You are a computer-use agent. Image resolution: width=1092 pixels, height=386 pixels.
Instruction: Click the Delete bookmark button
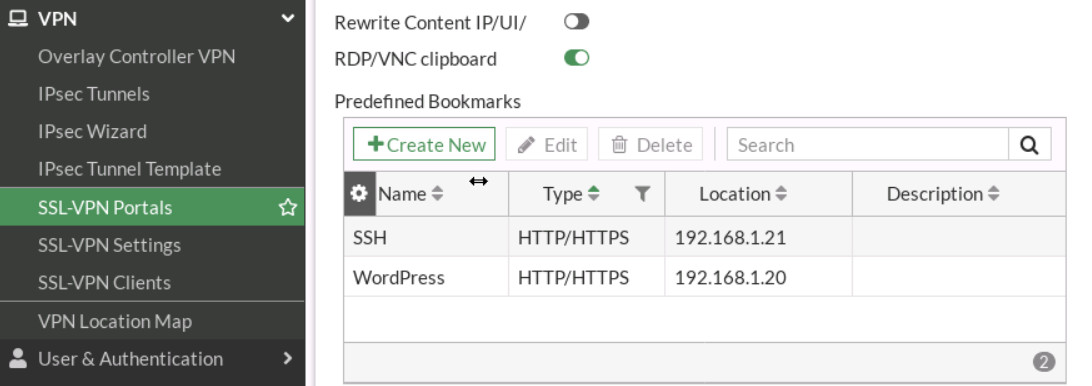650,144
